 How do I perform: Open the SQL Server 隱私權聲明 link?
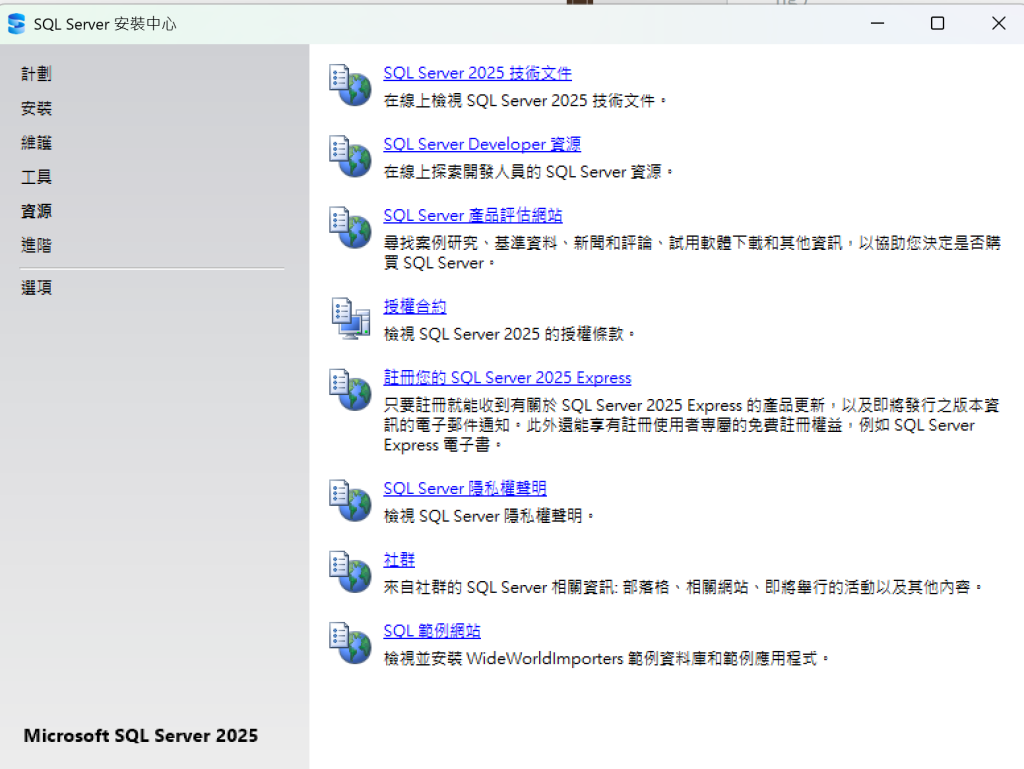pos(465,488)
